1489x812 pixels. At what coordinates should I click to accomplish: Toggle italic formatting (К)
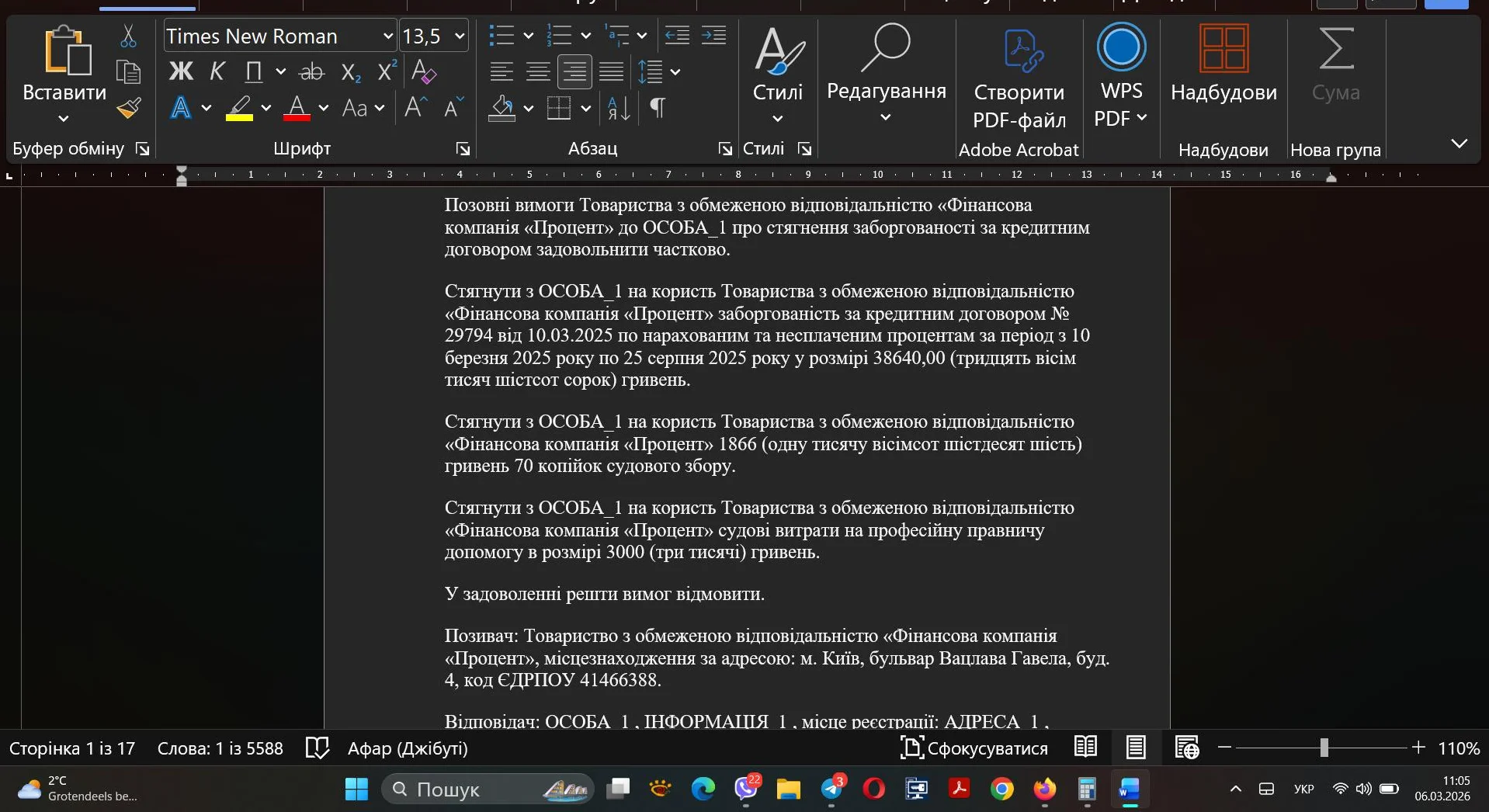pos(217,71)
